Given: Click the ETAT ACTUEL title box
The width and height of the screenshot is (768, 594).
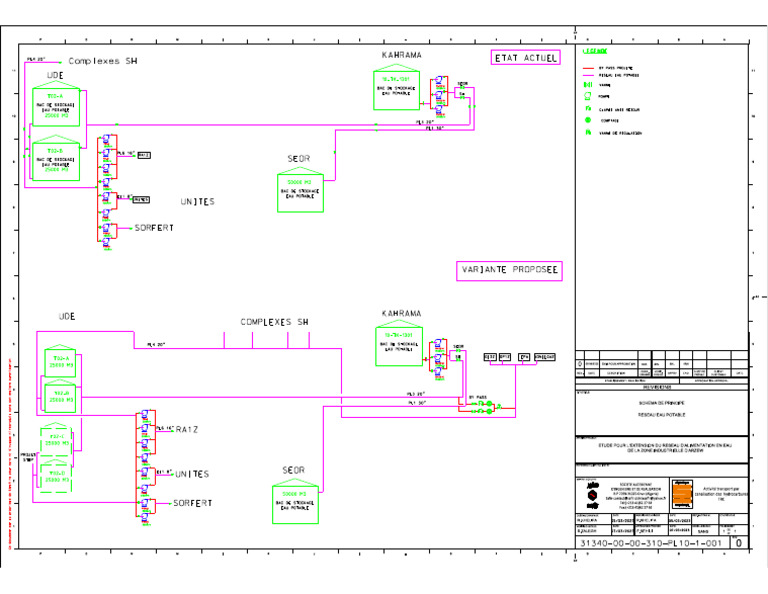Looking at the screenshot, I should pyautogui.click(x=526, y=58).
